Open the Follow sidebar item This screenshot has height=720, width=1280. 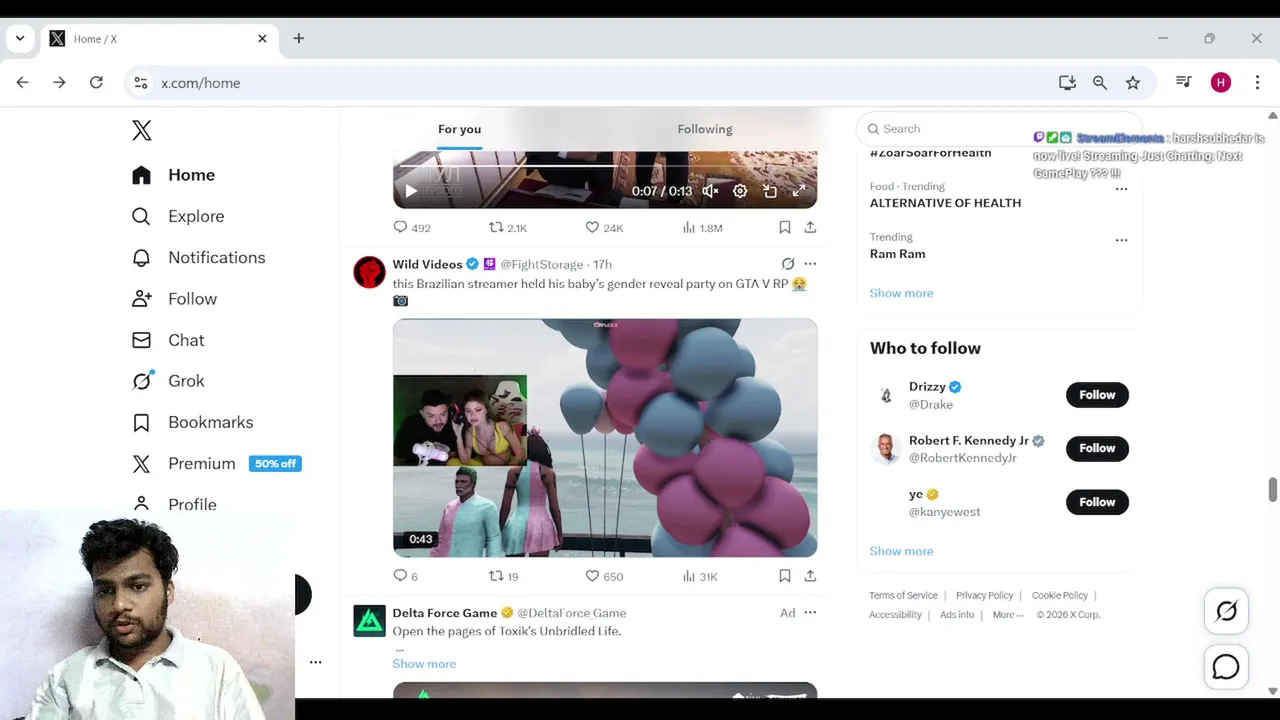[x=174, y=299]
